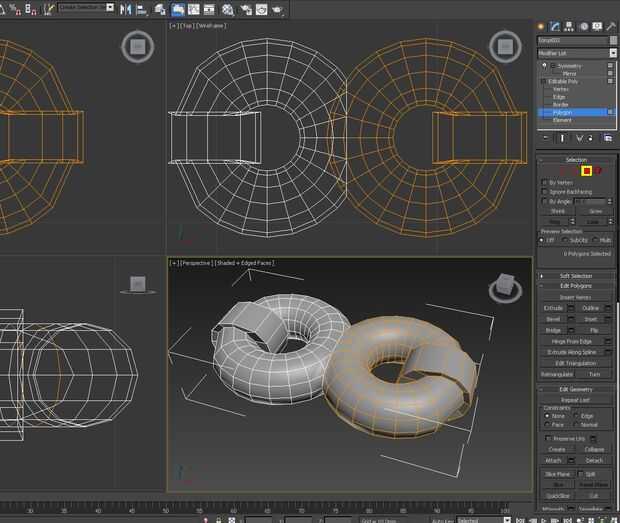
Task: Switch to the Create panel tab
Action: click(x=542, y=25)
